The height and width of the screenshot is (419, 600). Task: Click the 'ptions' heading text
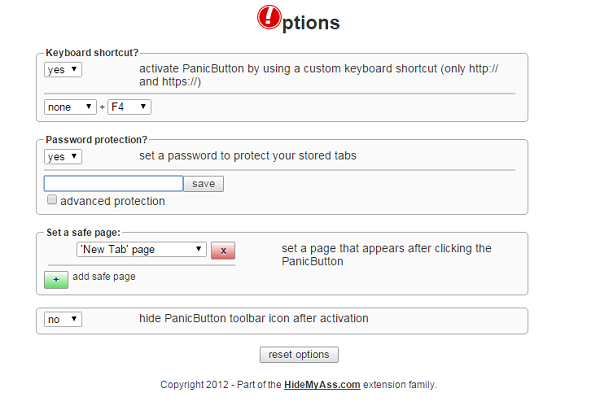click(312, 22)
